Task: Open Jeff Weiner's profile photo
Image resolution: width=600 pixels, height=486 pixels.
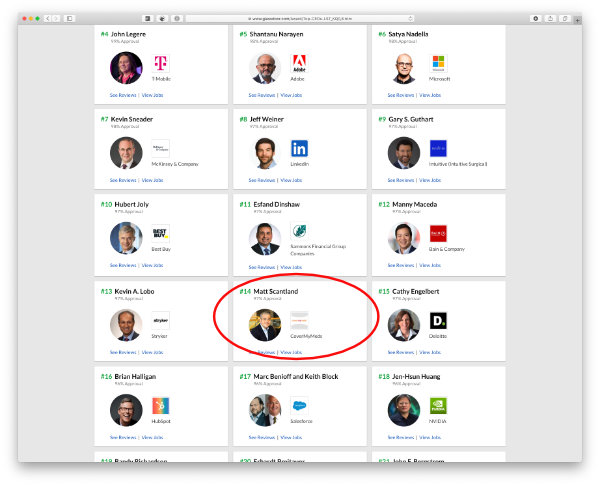Action: 265,153
